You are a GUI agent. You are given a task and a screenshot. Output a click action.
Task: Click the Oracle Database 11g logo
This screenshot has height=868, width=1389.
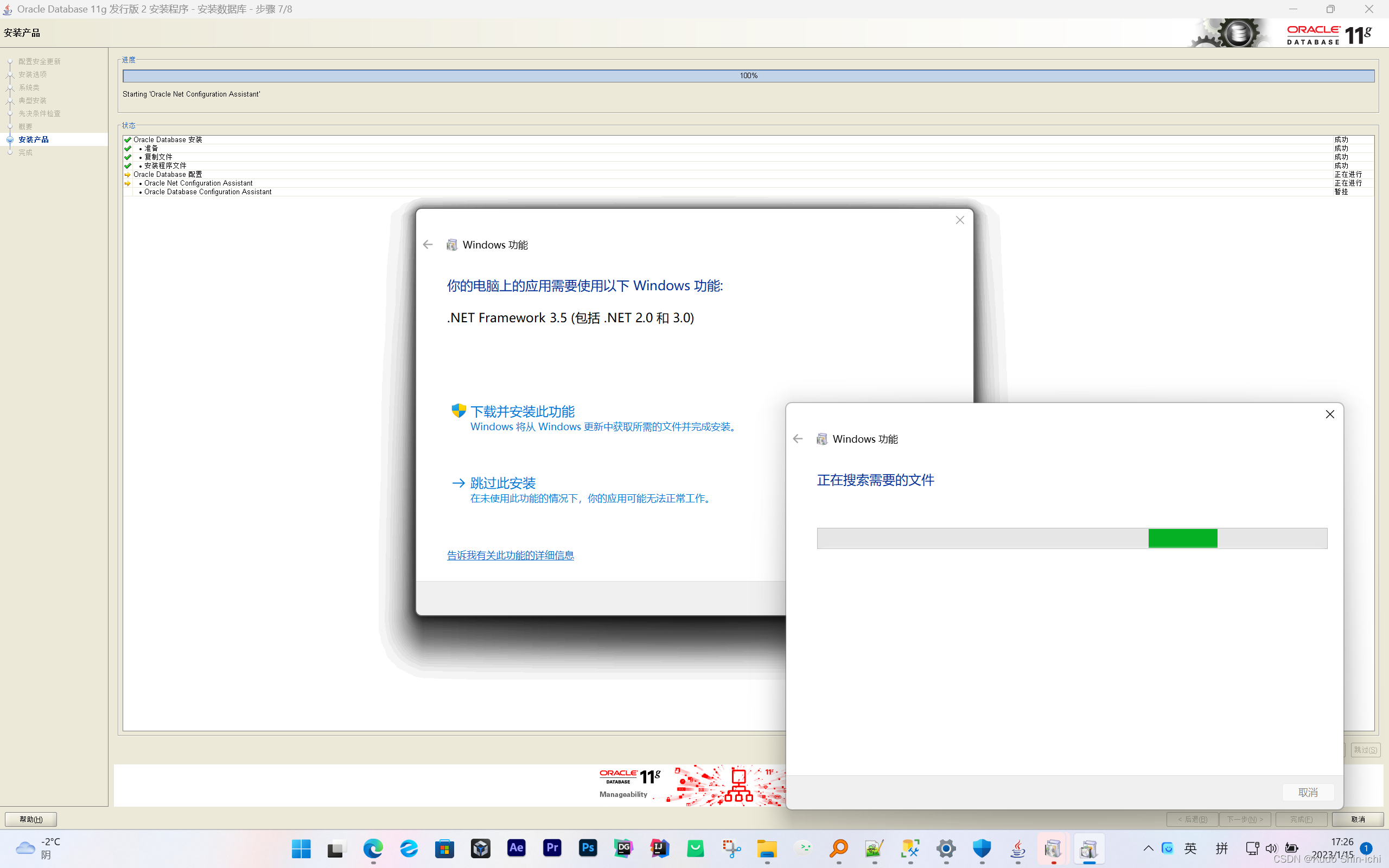click(x=1329, y=34)
